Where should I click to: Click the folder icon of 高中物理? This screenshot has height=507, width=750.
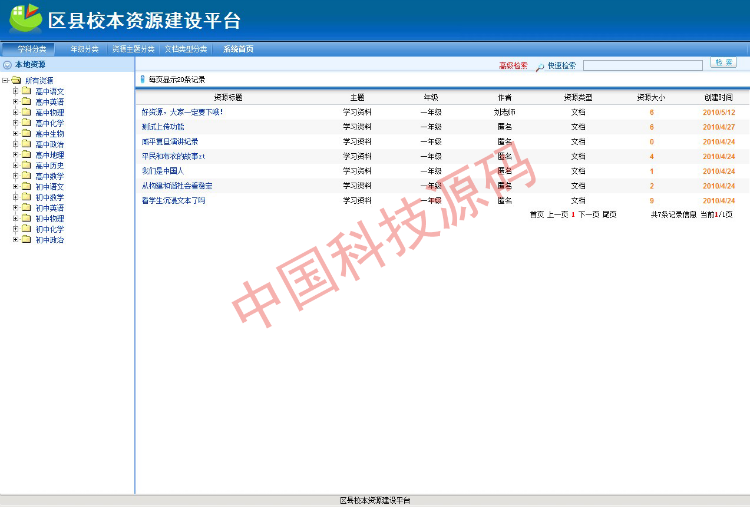[27, 112]
